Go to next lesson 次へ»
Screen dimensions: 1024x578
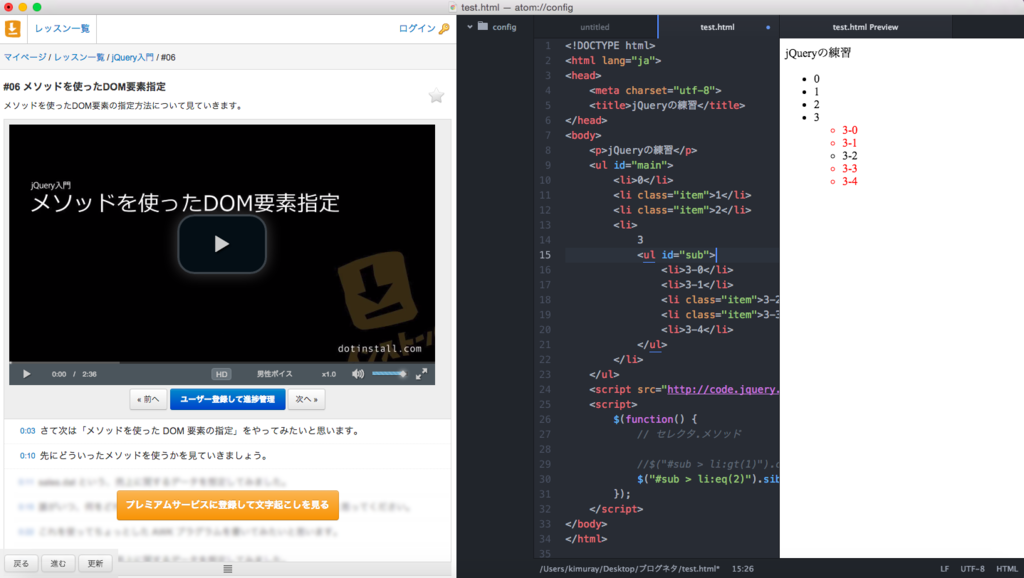coord(306,399)
